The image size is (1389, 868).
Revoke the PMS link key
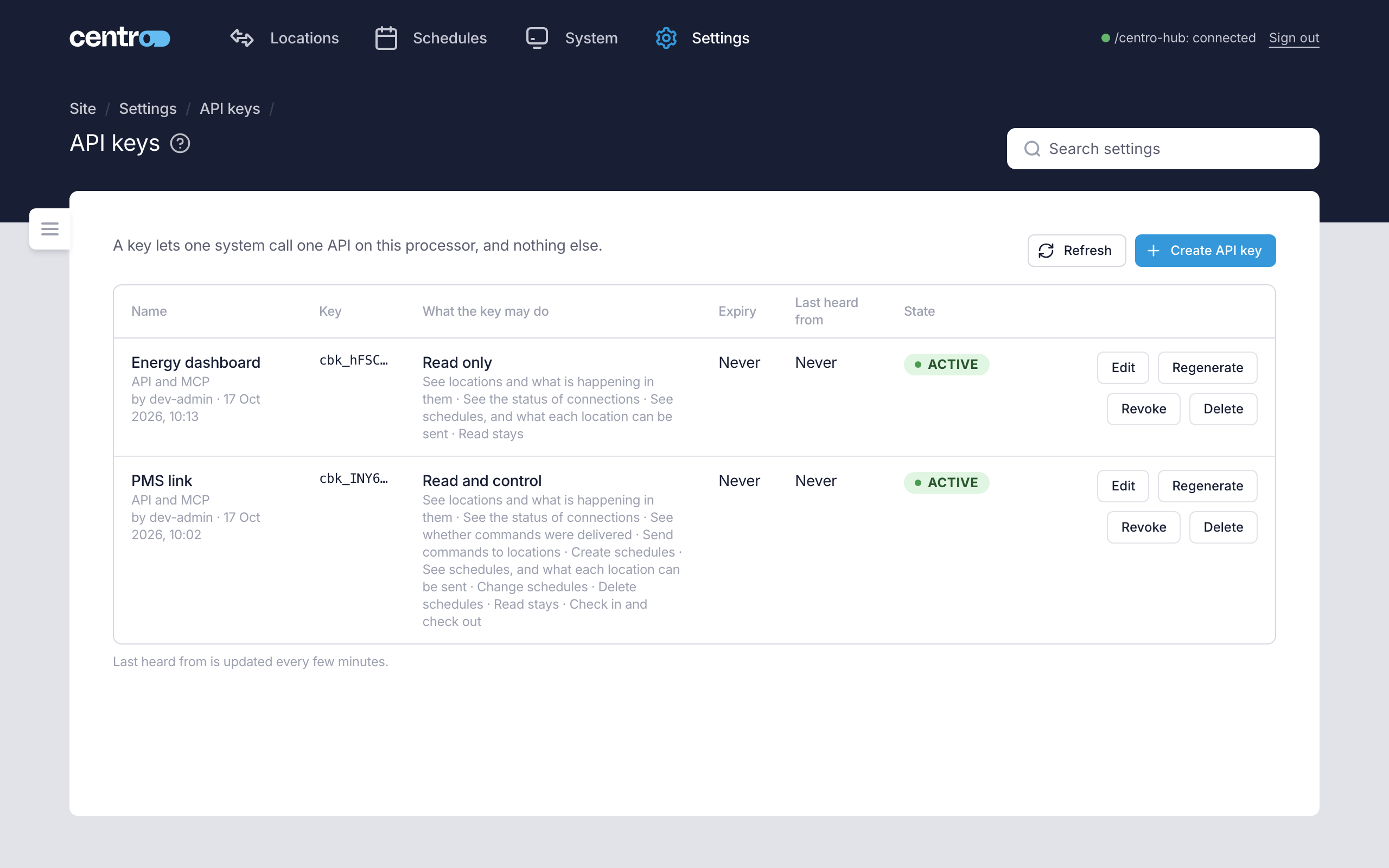pos(1143,527)
